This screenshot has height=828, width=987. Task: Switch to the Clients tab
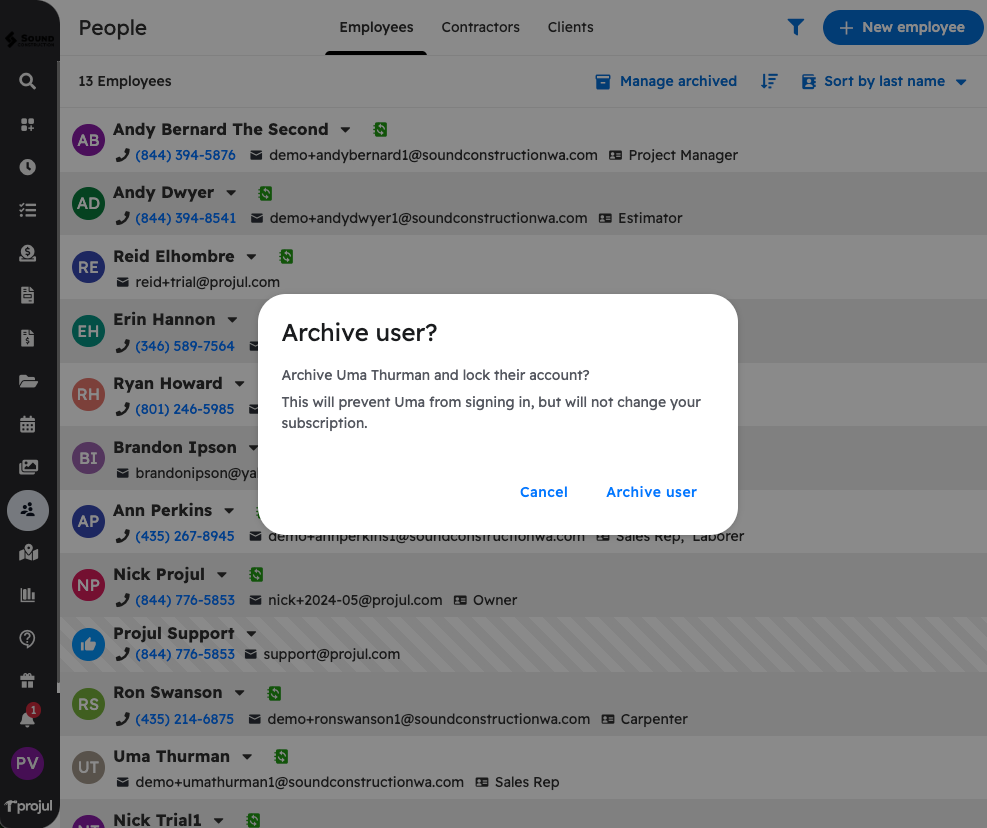pyautogui.click(x=570, y=27)
